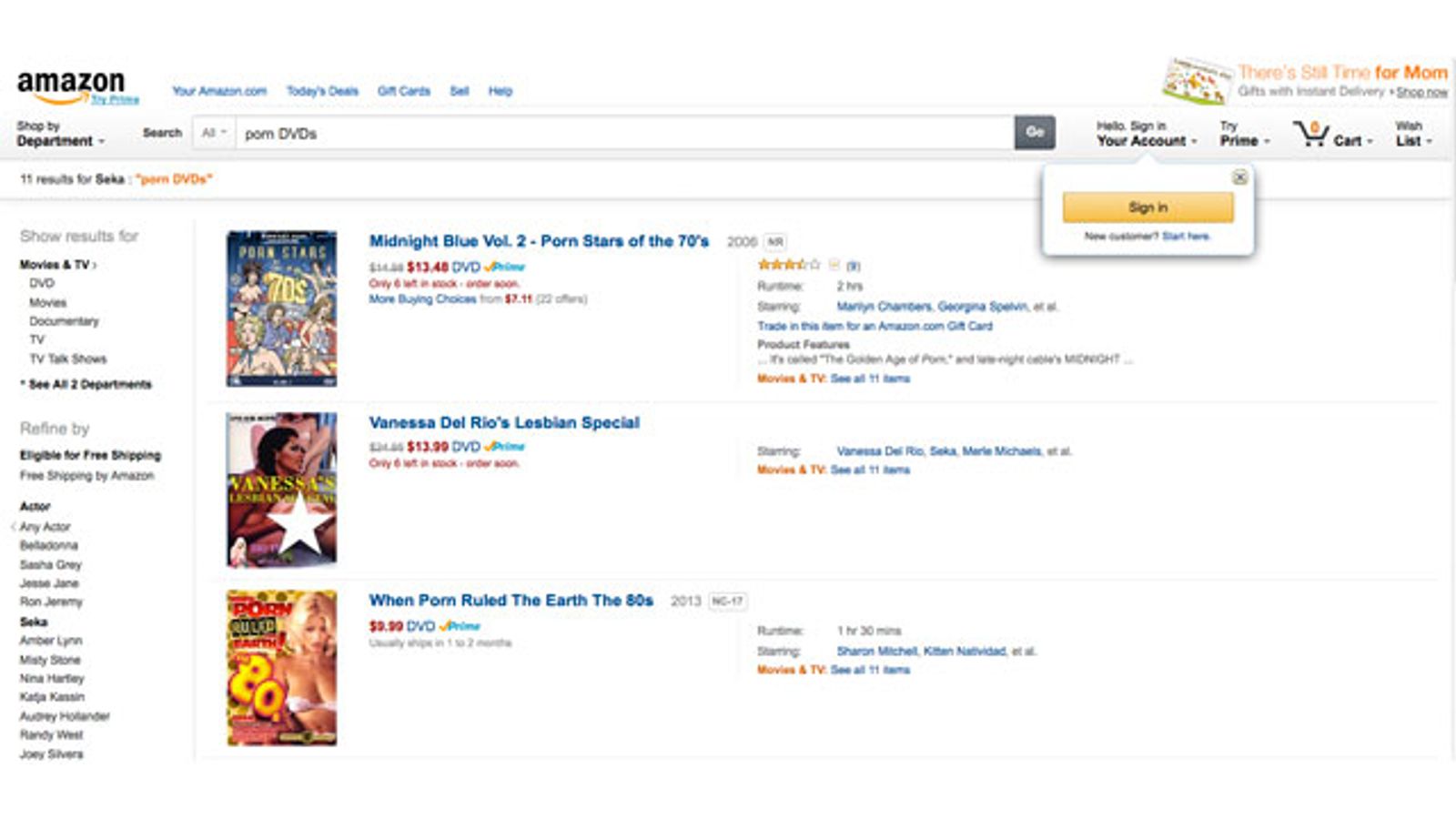Image resolution: width=1456 pixels, height=819 pixels.
Task: Click the Amazon logo
Action: pyautogui.click(x=71, y=86)
